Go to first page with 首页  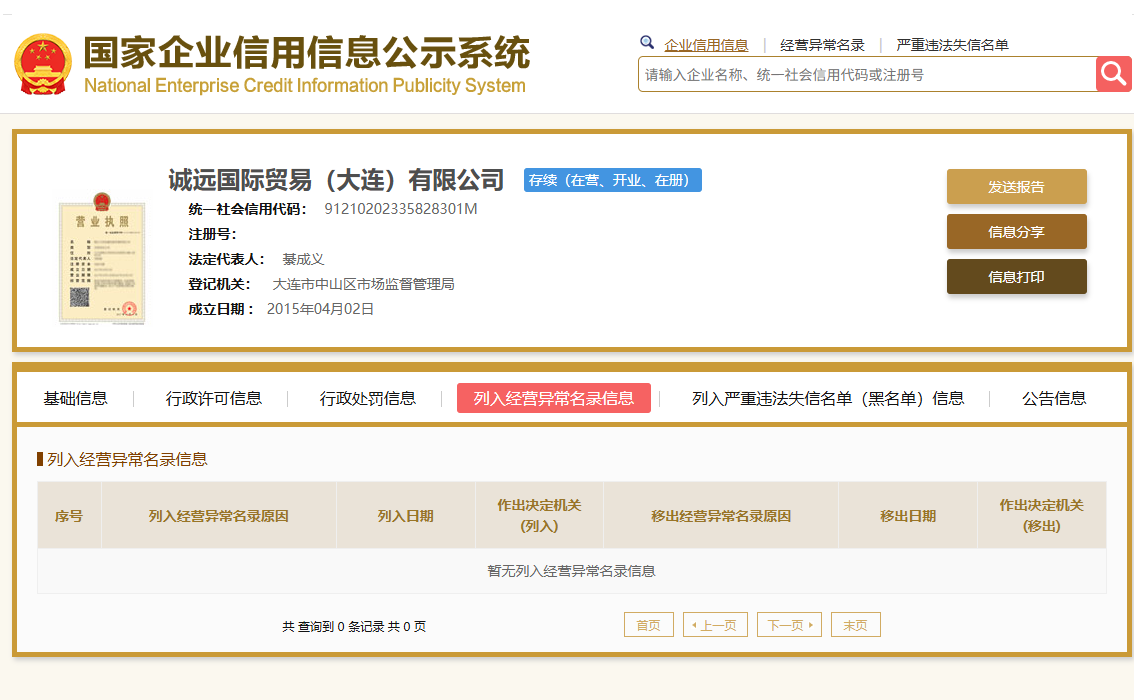tap(649, 625)
